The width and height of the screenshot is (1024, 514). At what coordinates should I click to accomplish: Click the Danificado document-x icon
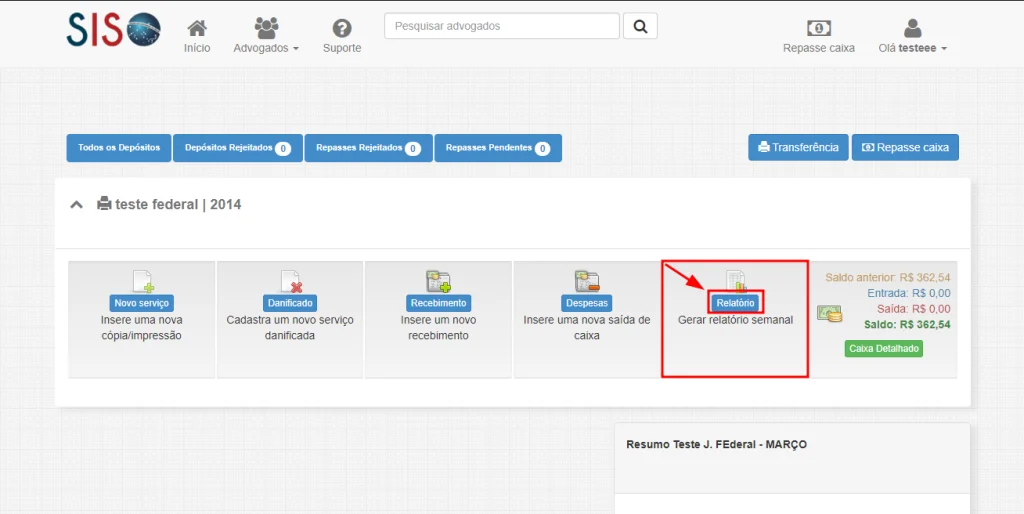click(x=291, y=281)
